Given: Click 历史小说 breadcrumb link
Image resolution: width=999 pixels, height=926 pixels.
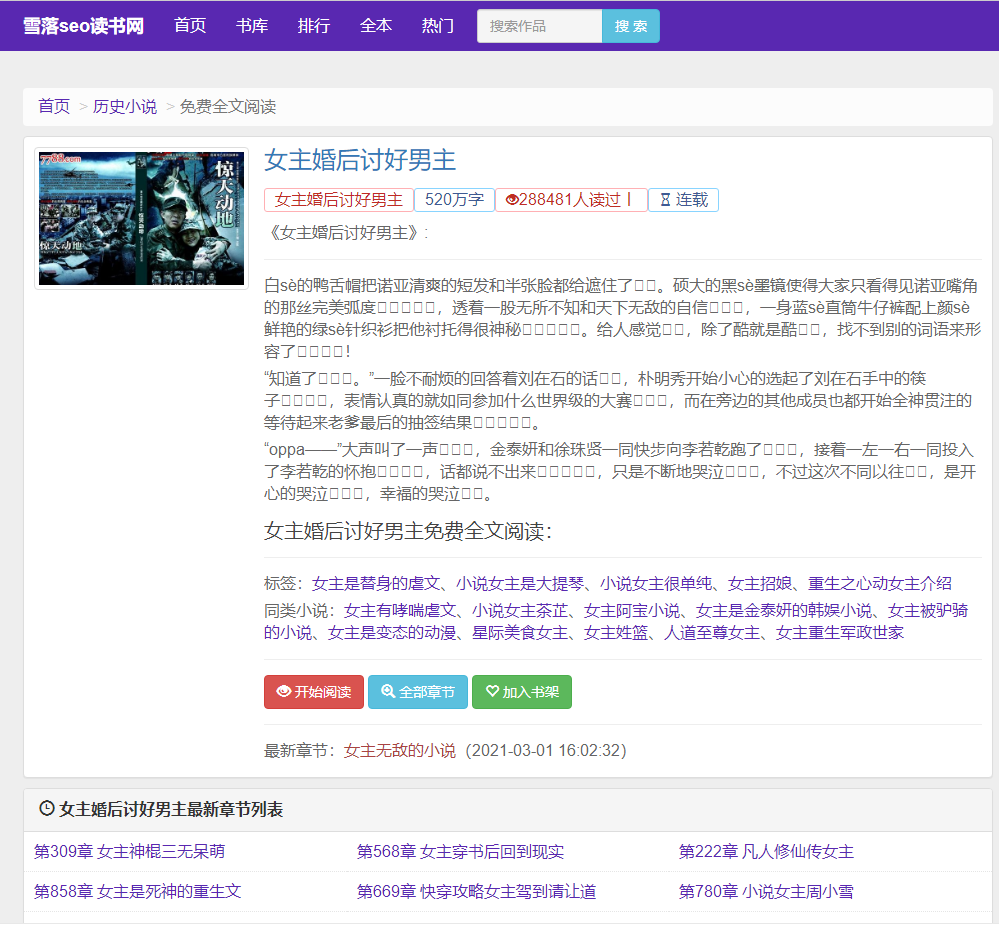Looking at the screenshot, I should (x=125, y=106).
